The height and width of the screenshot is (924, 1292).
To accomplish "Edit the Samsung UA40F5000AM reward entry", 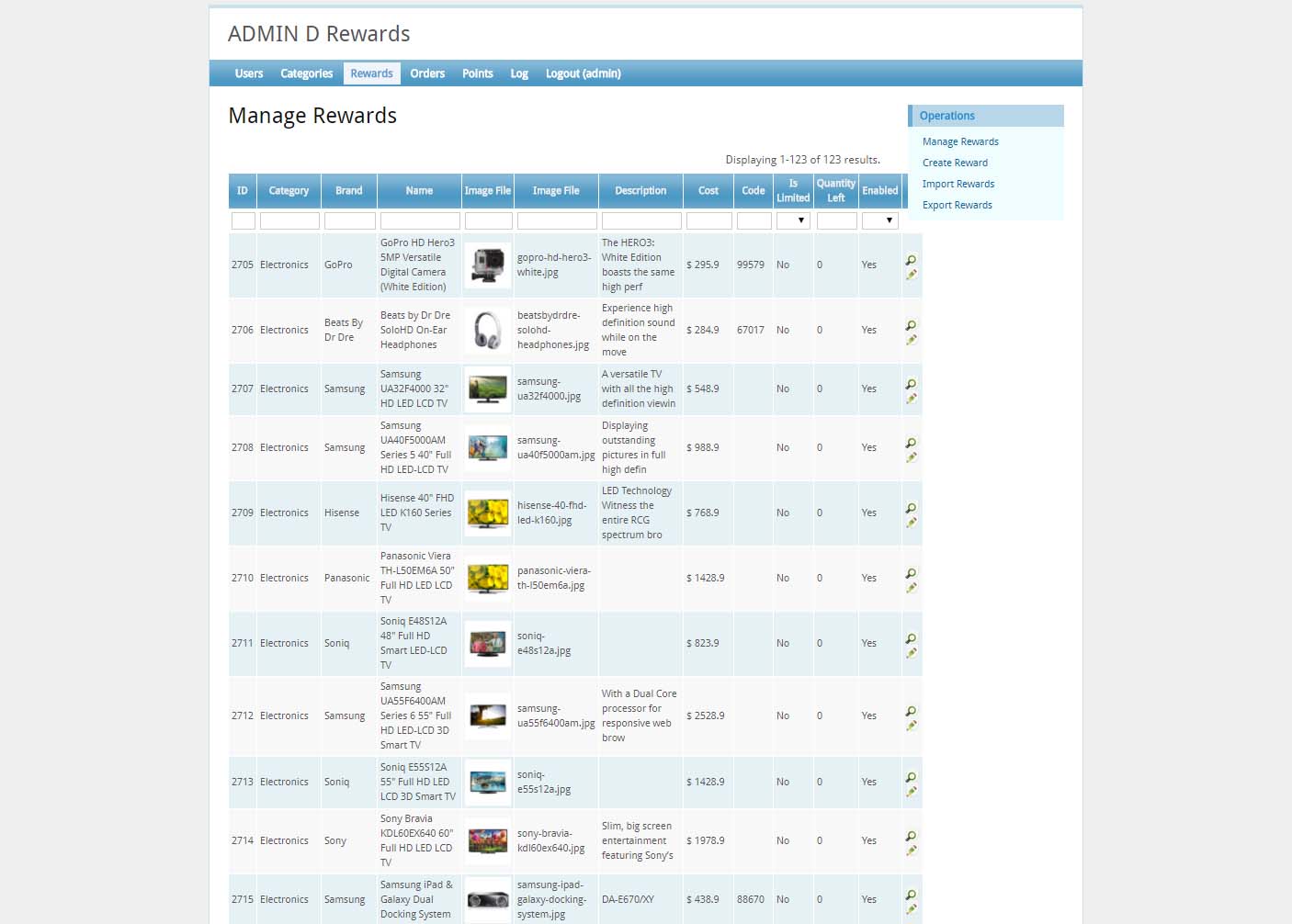I will [912, 457].
